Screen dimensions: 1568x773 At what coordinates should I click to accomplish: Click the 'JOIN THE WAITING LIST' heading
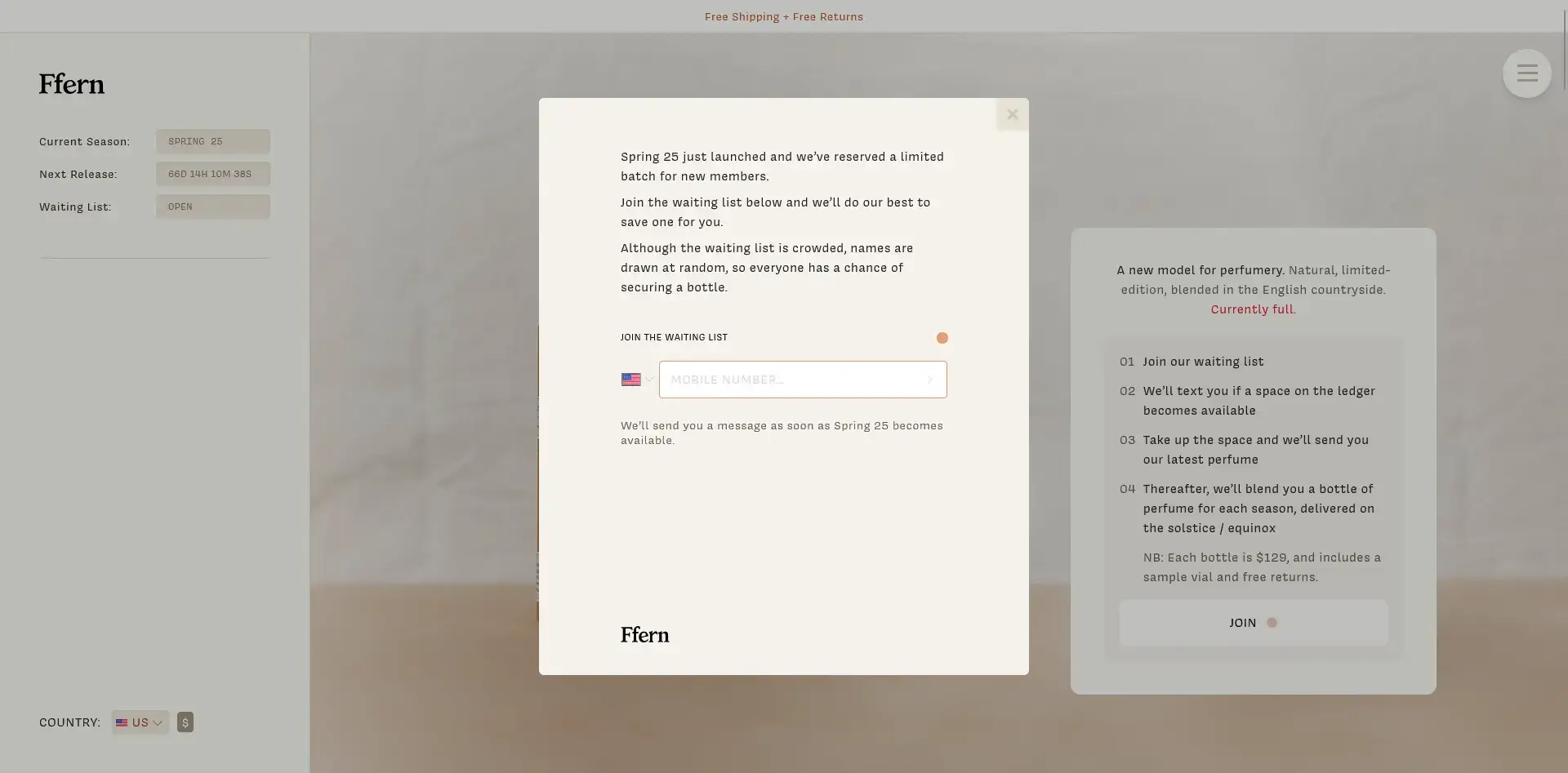(674, 337)
